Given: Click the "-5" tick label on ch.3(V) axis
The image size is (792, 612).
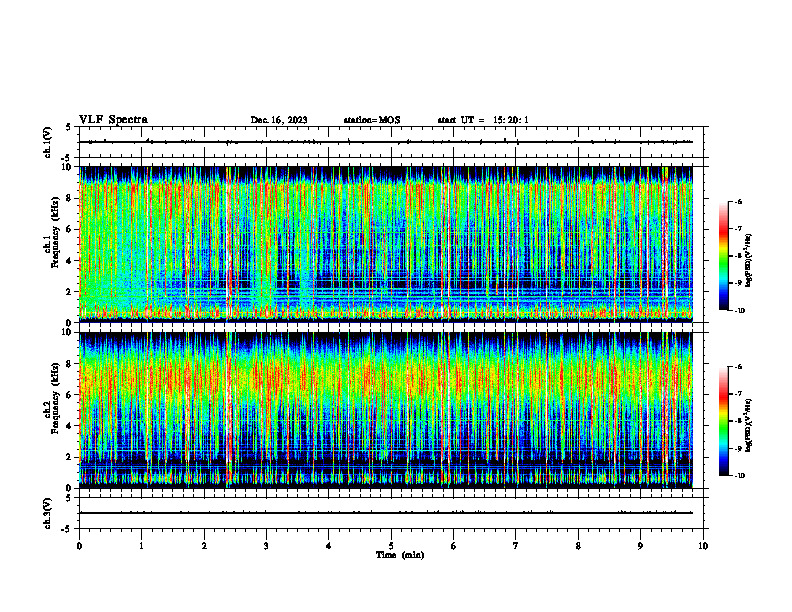Looking at the screenshot, I should click(67, 529).
